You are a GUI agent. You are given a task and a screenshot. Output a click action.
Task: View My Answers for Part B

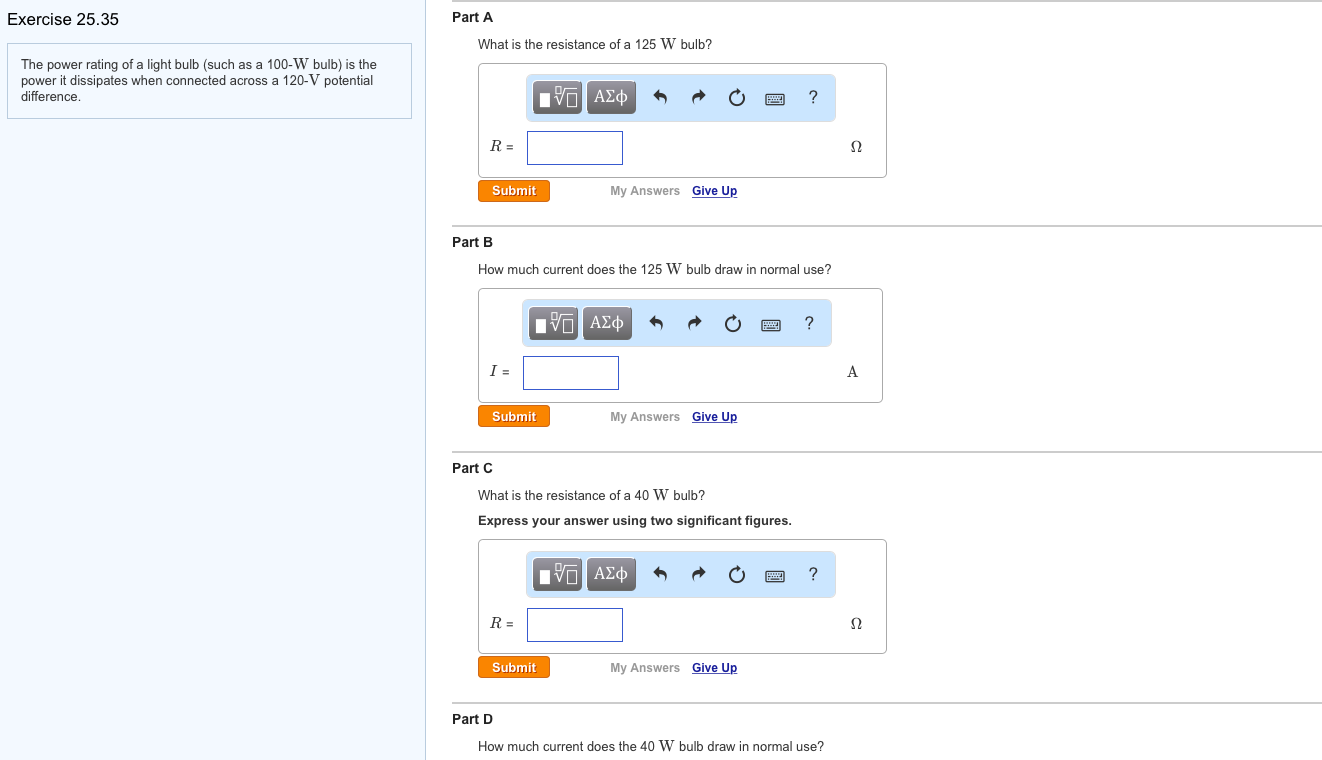click(644, 417)
